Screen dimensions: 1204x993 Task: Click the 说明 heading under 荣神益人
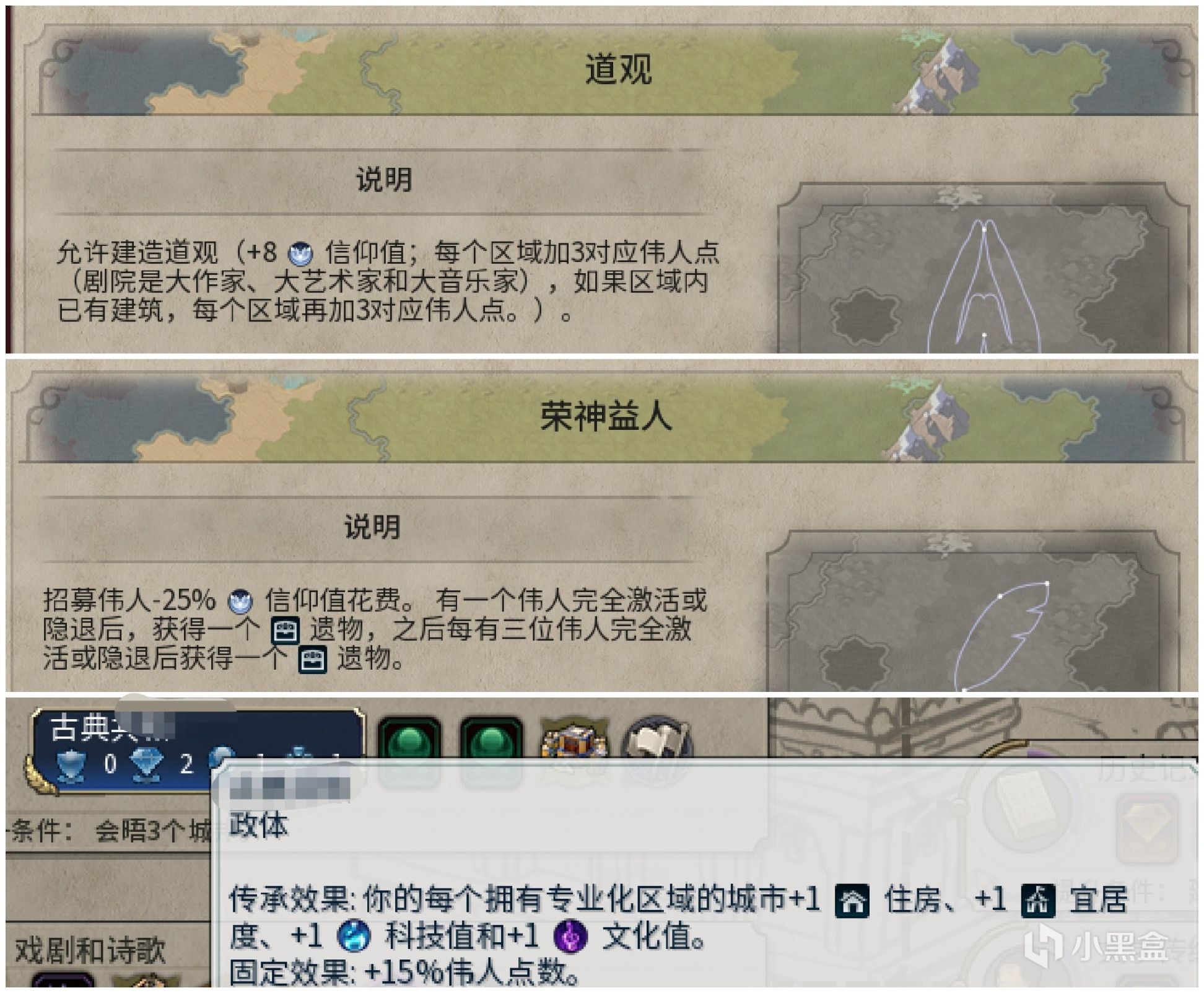[x=372, y=527]
